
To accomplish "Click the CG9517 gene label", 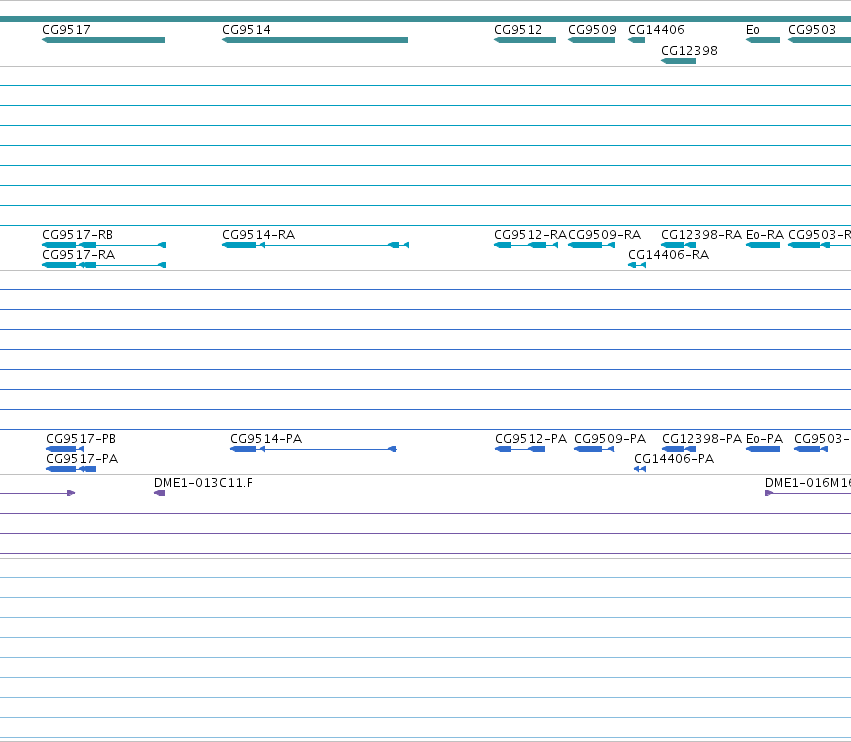I will pyautogui.click(x=66, y=30).
